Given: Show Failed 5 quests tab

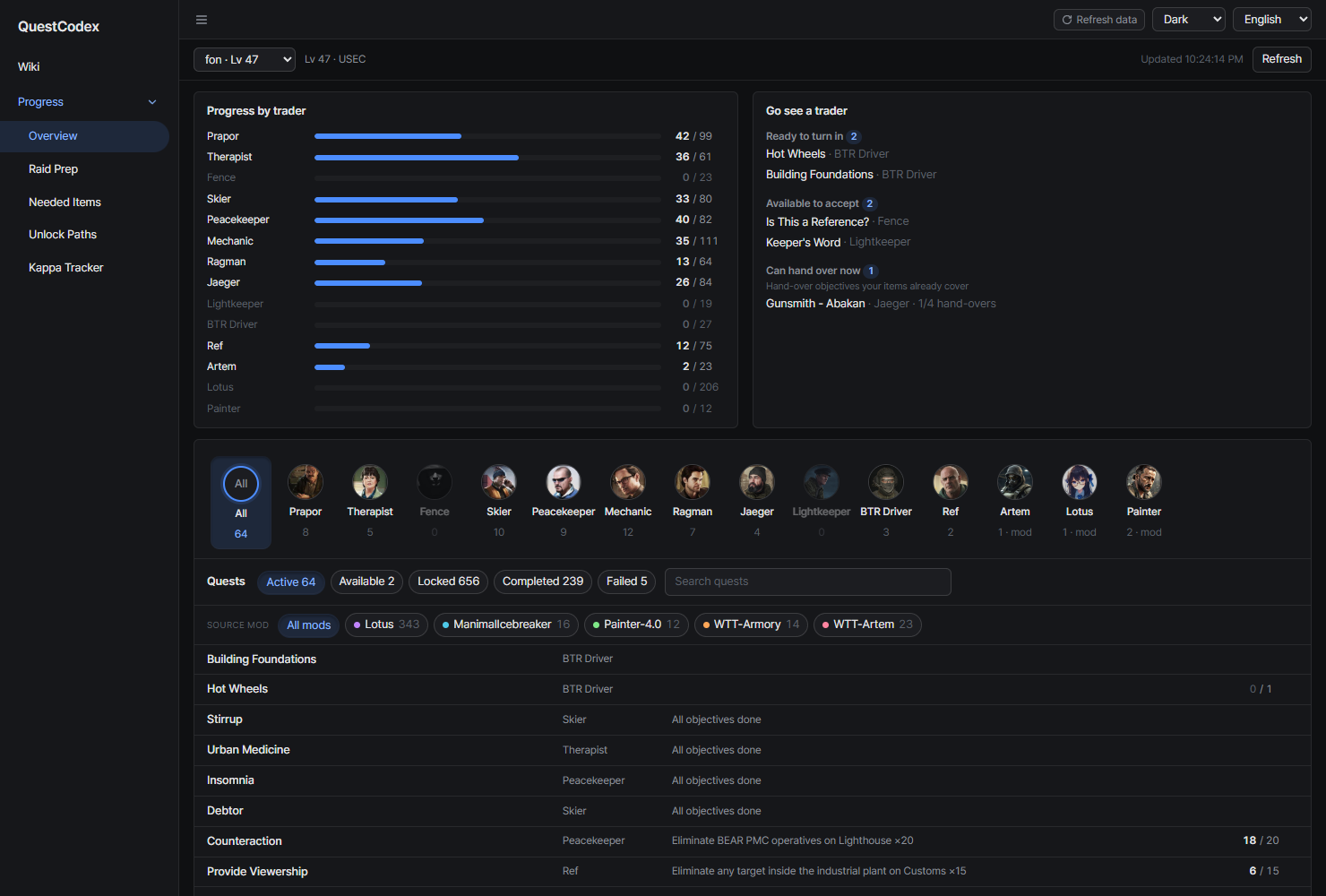Looking at the screenshot, I should [627, 582].
